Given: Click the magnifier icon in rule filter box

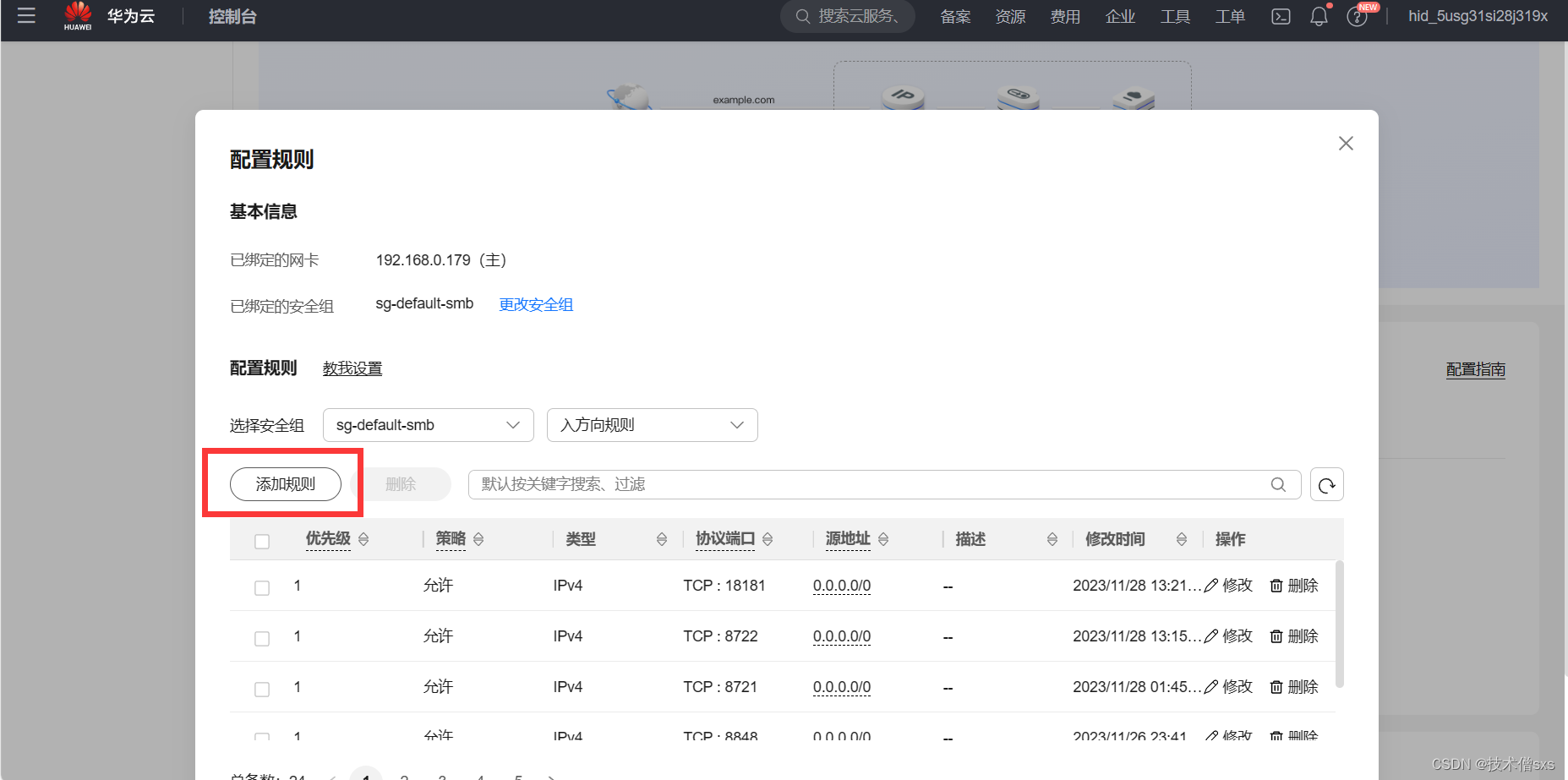Looking at the screenshot, I should (1278, 484).
